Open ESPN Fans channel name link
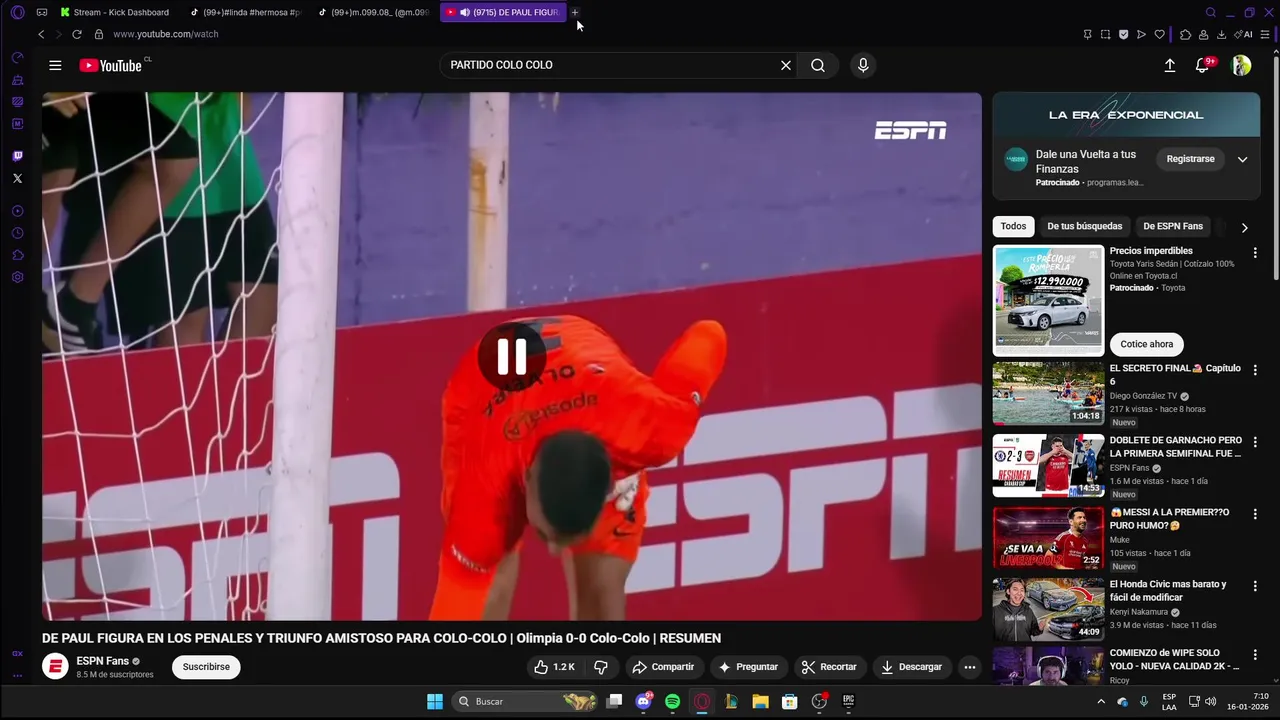This screenshot has width=1280, height=720. (102, 661)
